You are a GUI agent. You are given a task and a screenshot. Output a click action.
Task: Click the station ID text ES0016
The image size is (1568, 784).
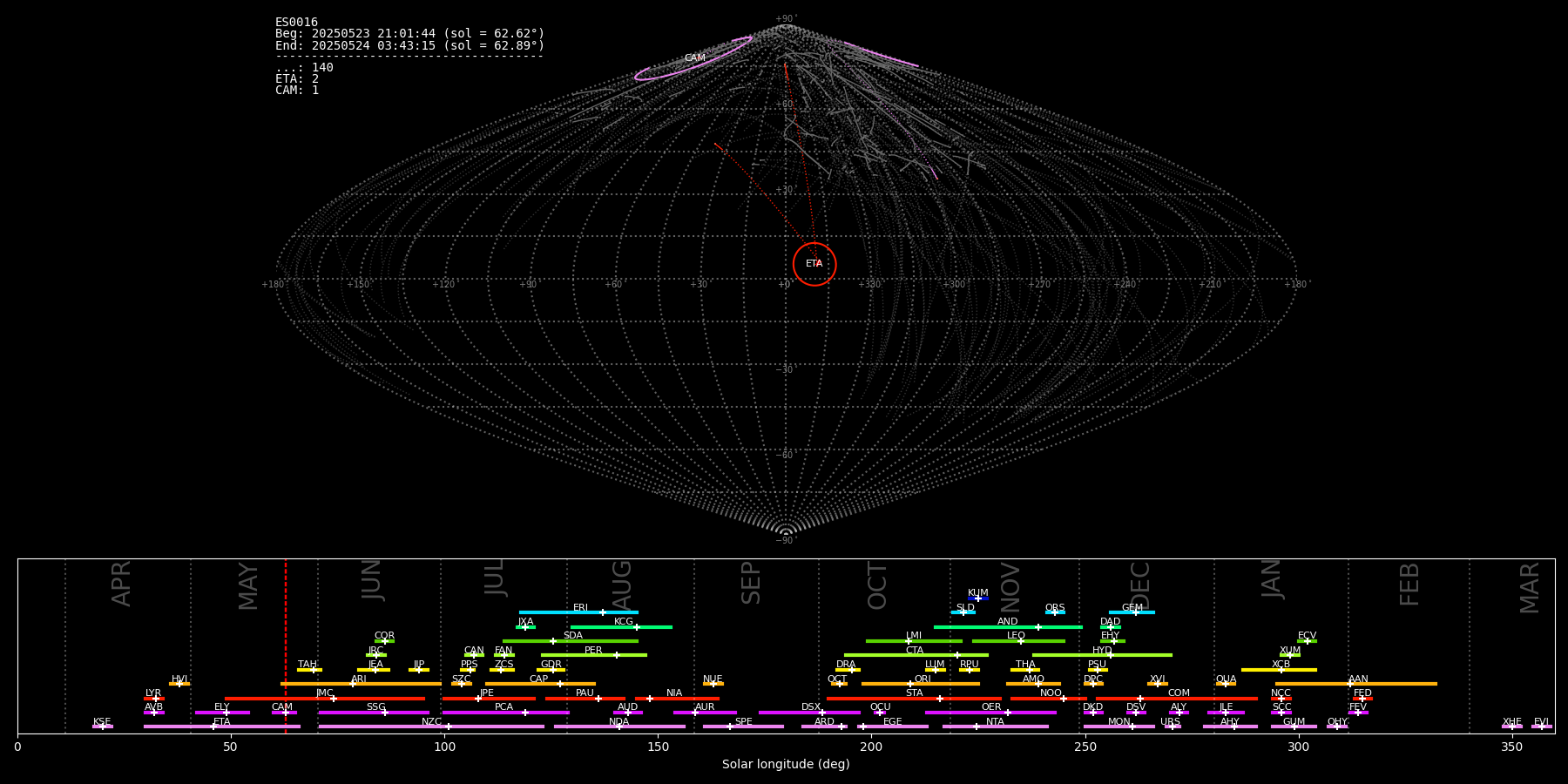(296, 23)
